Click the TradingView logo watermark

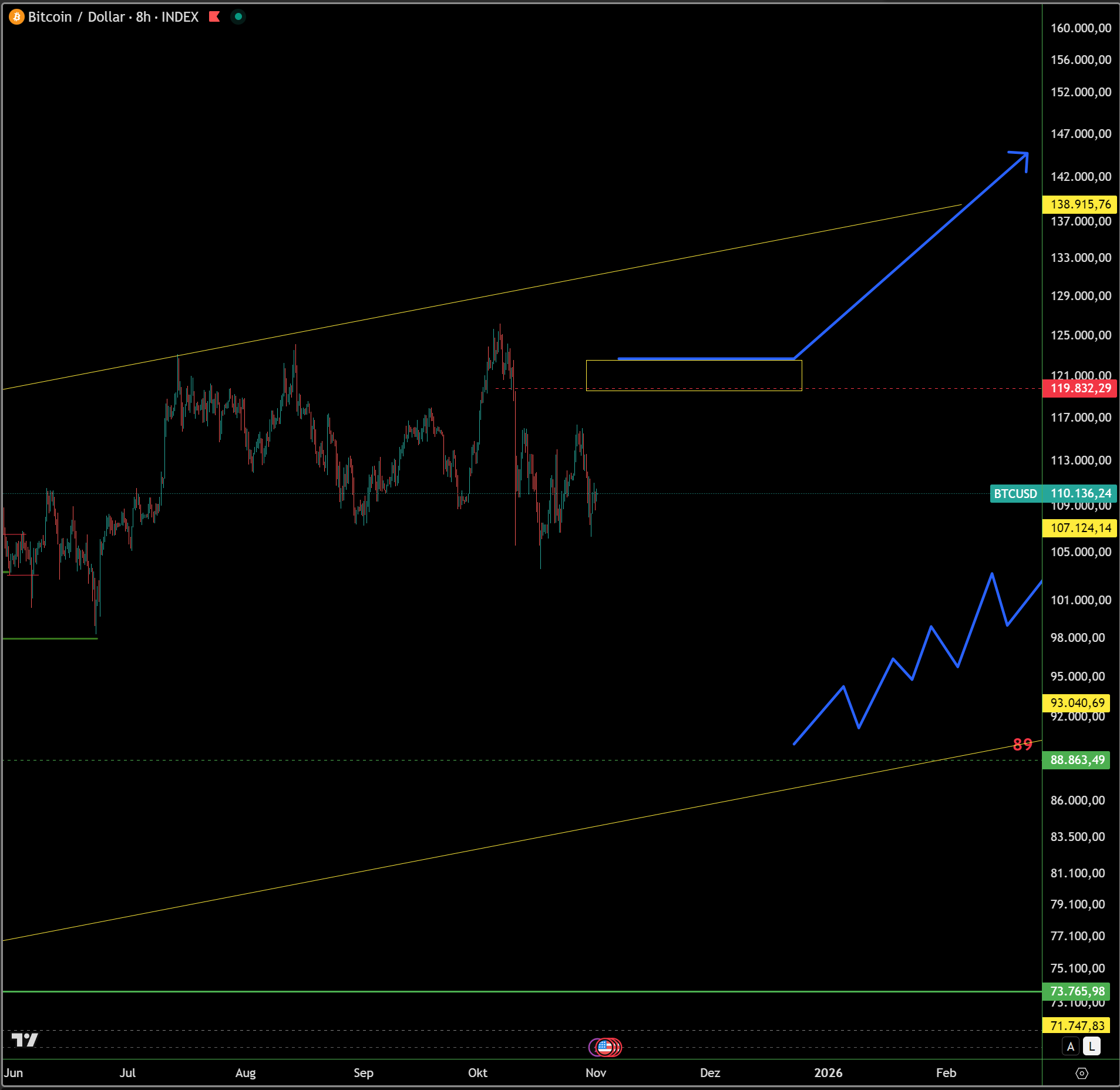25,1040
